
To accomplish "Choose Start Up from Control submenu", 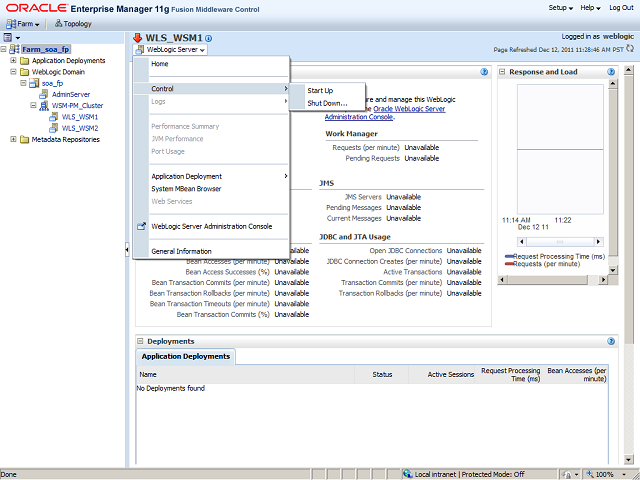I will click(x=320, y=91).
